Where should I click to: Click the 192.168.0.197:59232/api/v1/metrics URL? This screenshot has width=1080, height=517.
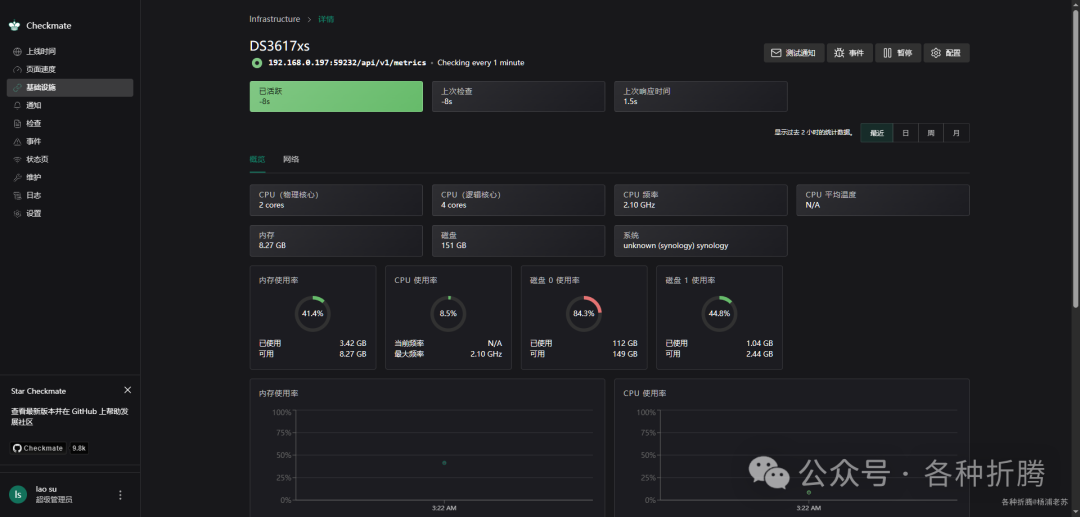[346, 63]
